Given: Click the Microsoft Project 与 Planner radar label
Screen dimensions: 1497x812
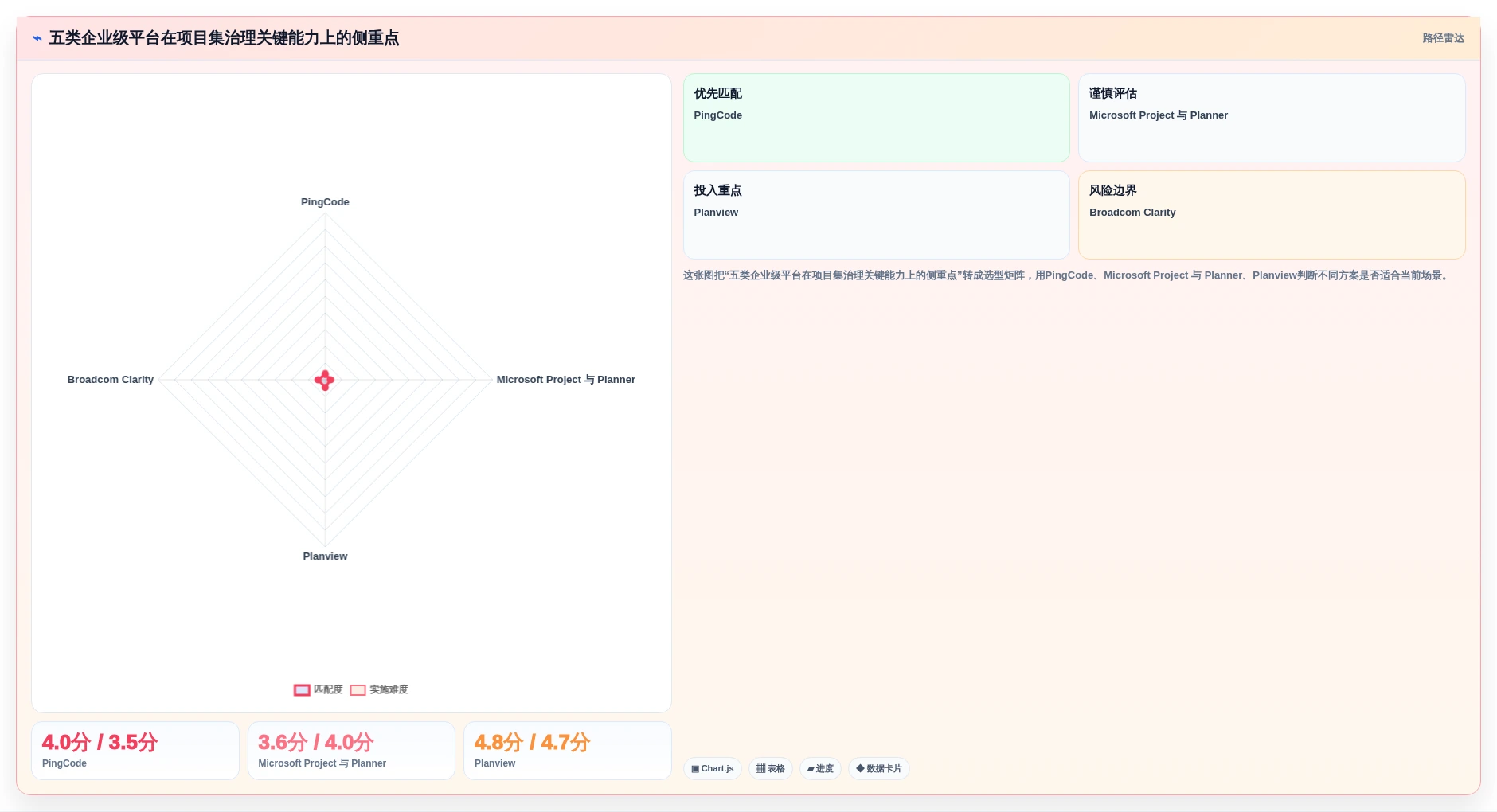Looking at the screenshot, I should 566,380.
